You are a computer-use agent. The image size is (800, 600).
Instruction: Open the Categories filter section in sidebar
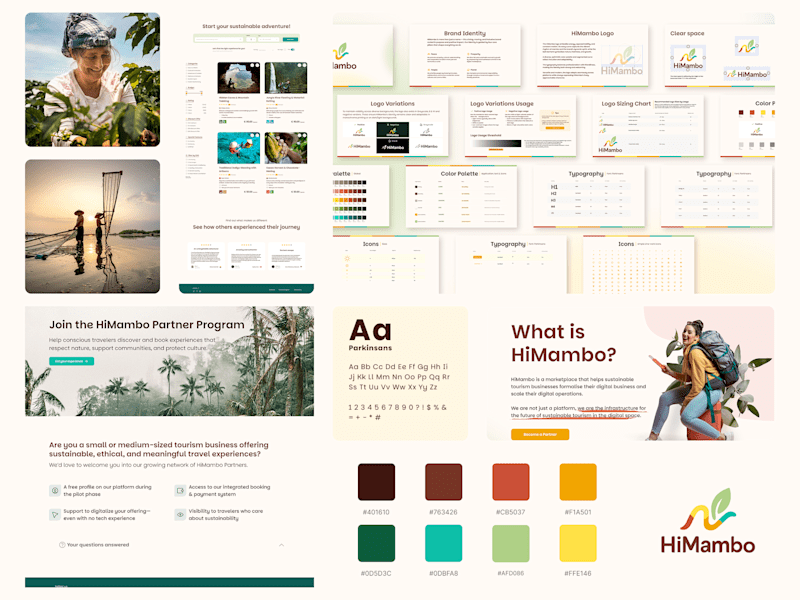(x=193, y=64)
